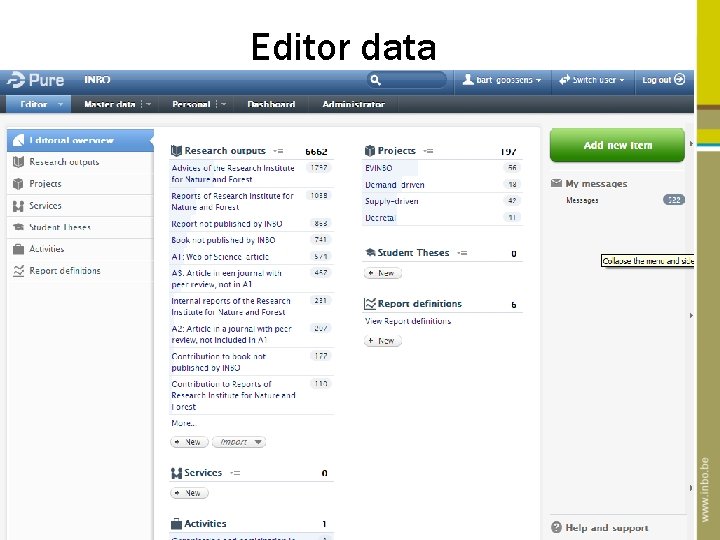Click the search magnifier icon

[375, 80]
